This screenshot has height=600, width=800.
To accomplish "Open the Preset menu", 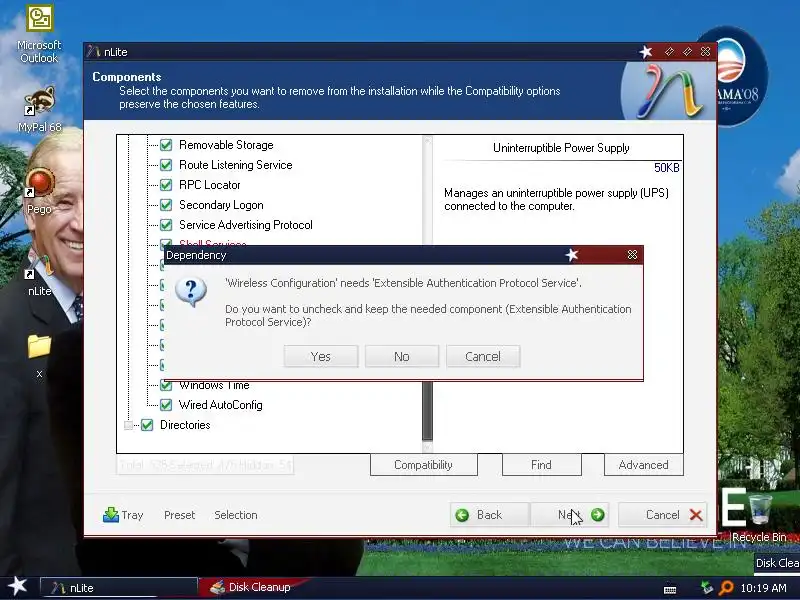I will point(180,515).
